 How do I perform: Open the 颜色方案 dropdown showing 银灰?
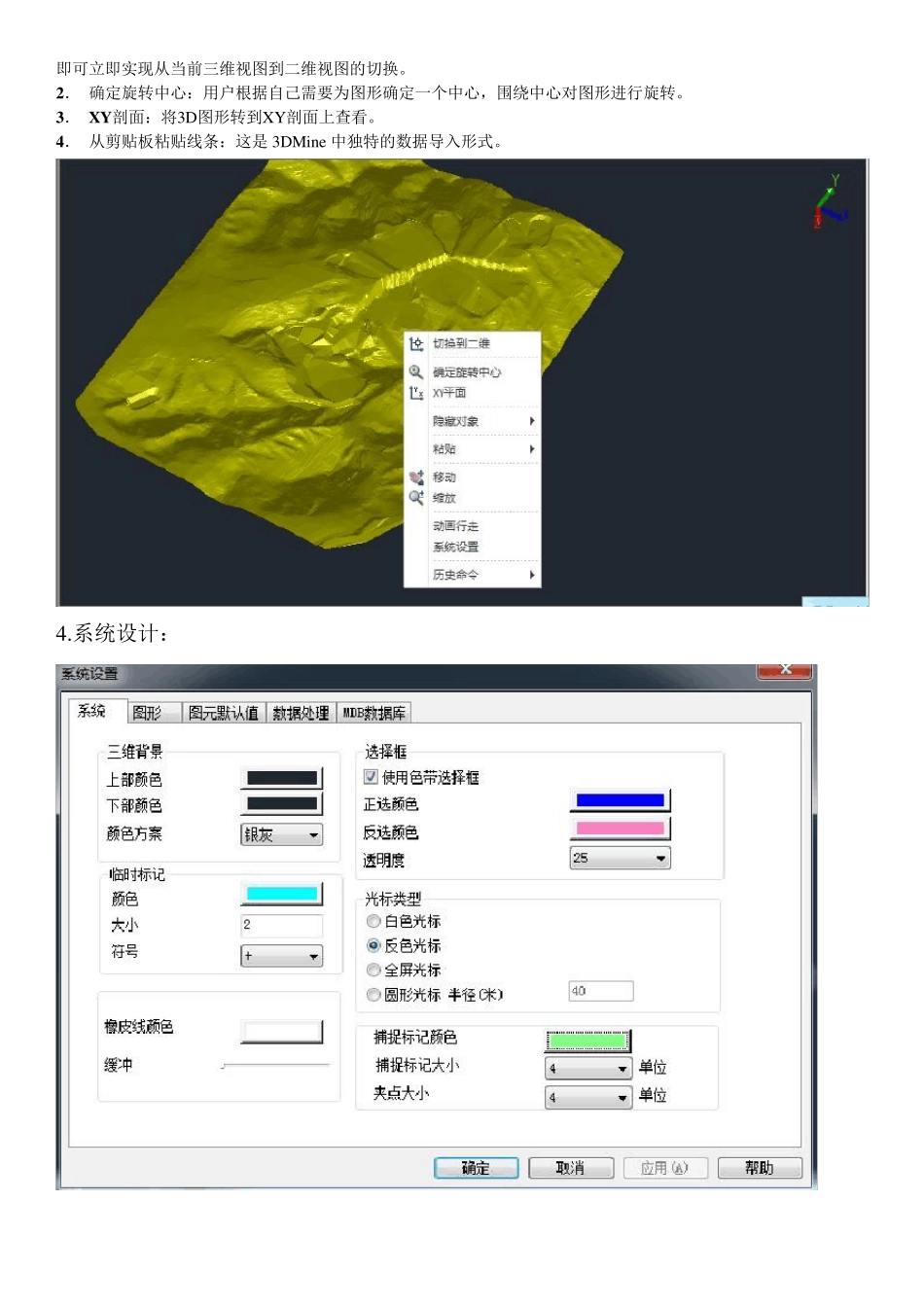281,834
